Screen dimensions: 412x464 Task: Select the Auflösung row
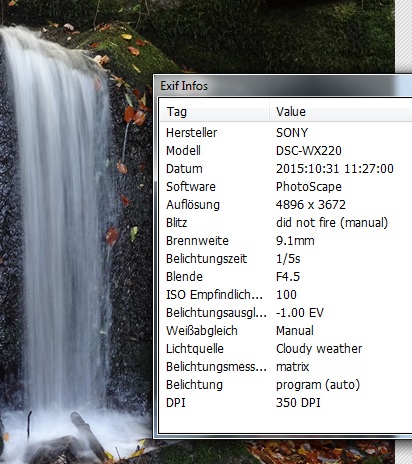pyautogui.click(x=286, y=205)
